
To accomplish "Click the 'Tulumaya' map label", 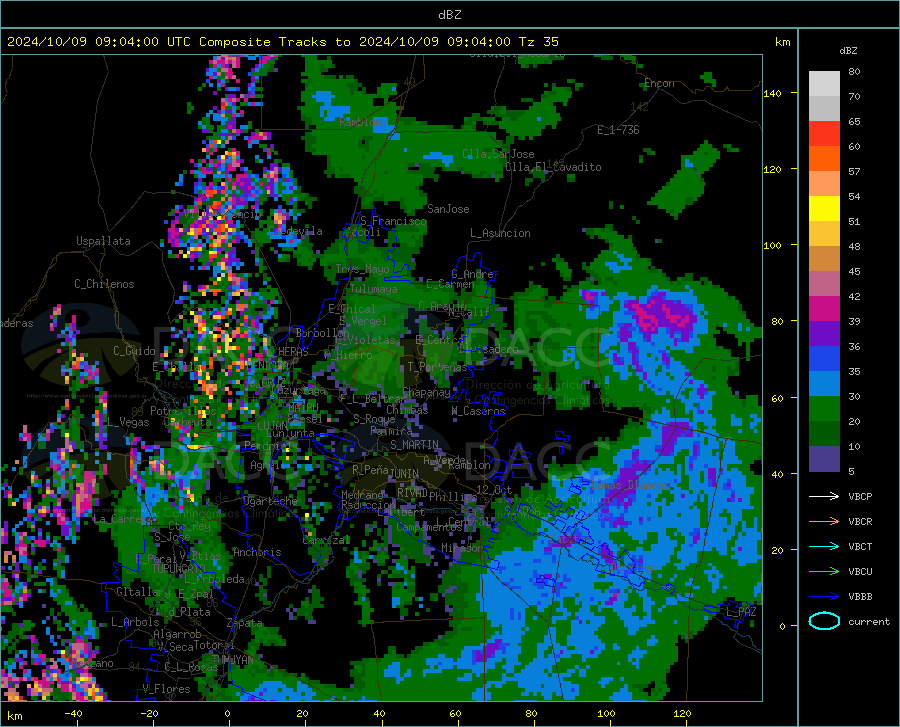I will (373, 289).
